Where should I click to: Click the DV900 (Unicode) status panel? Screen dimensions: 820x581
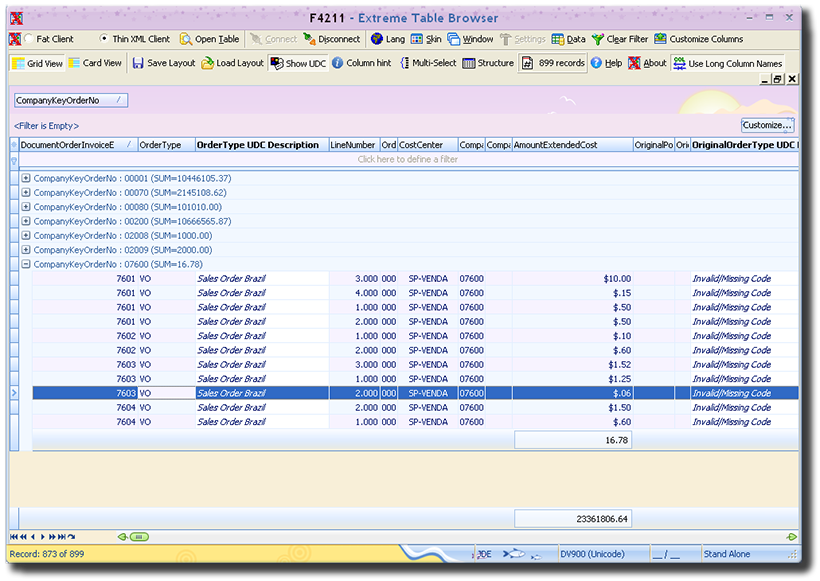click(602, 554)
